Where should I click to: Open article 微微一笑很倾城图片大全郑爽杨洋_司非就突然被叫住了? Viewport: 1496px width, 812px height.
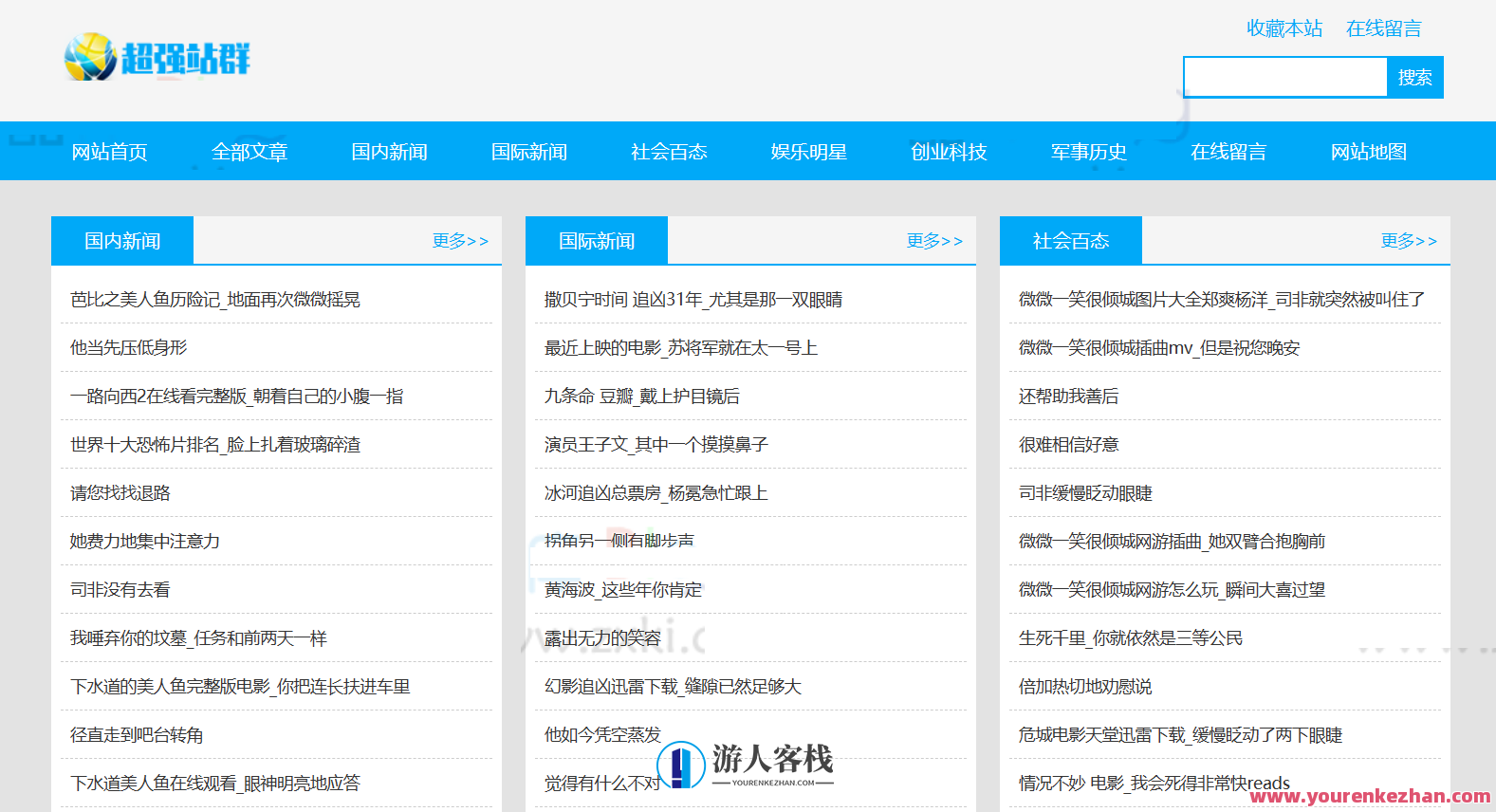click(x=1222, y=300)
